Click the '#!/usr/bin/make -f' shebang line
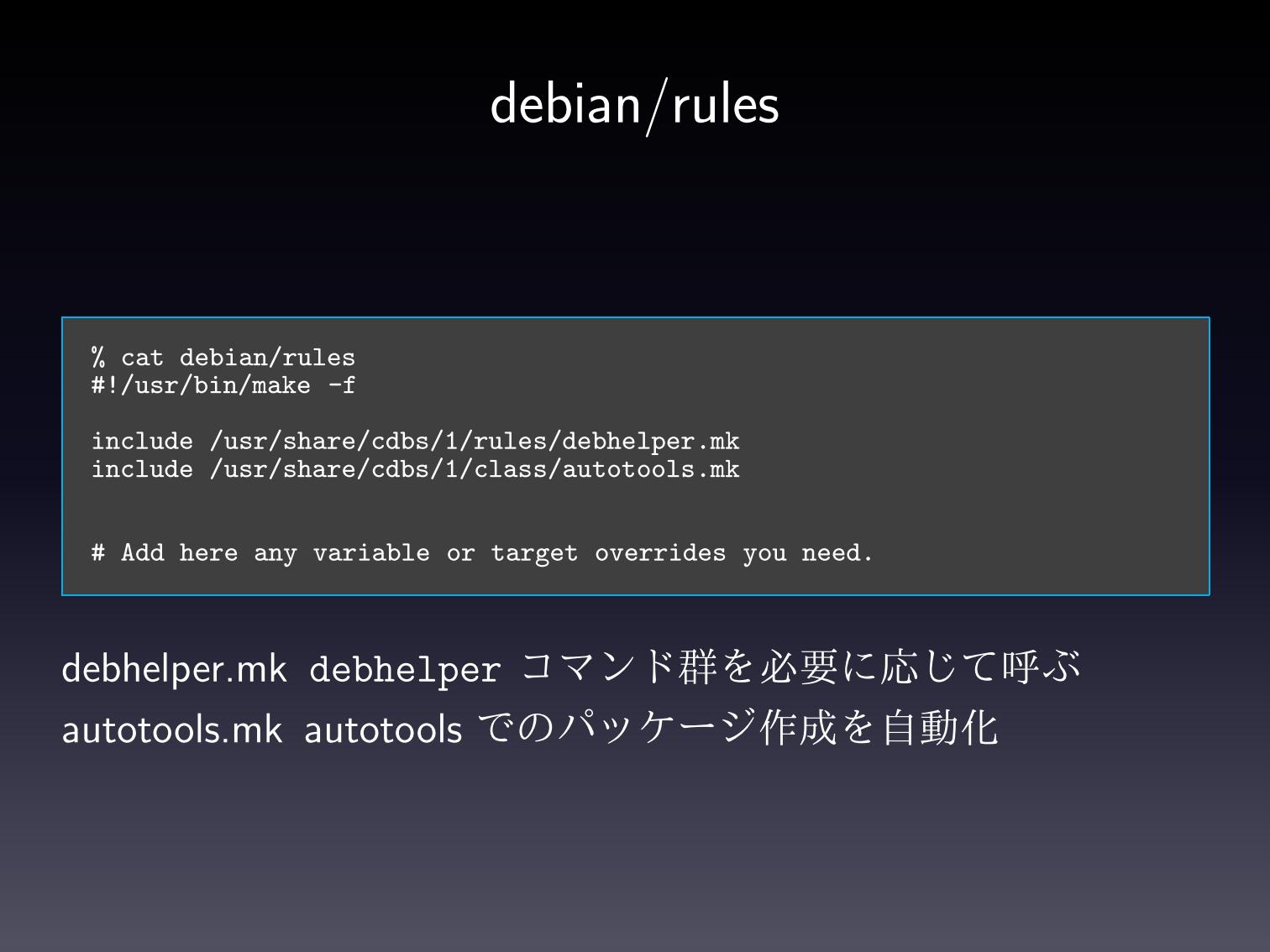Viewport: 1270px width, 952px height. pyautogui.click(x=223, y=385)
